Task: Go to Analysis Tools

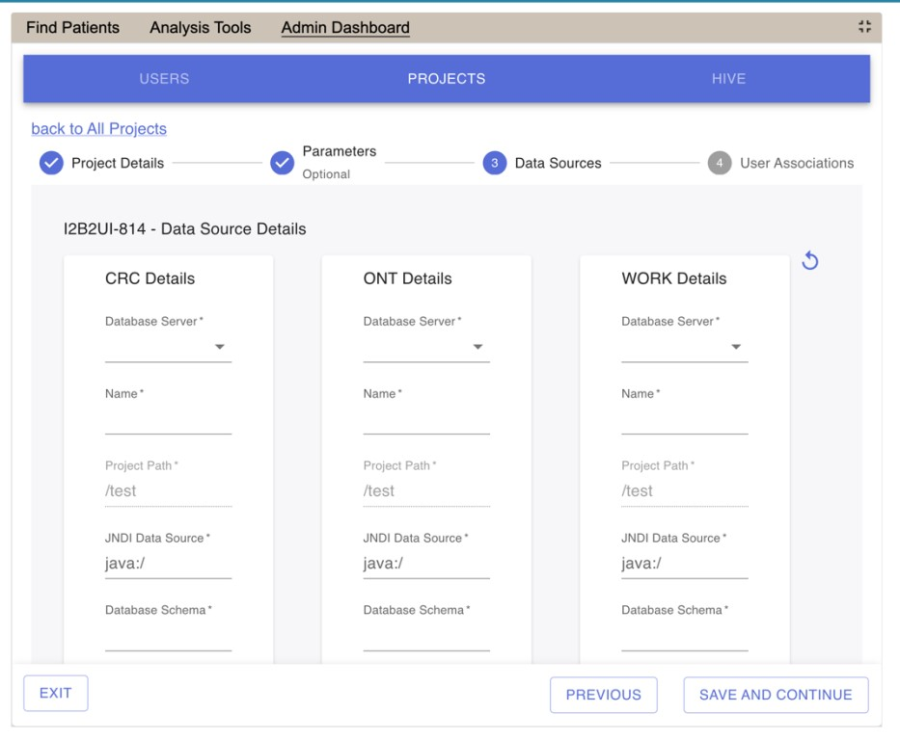Action: [x=200, y=28]
